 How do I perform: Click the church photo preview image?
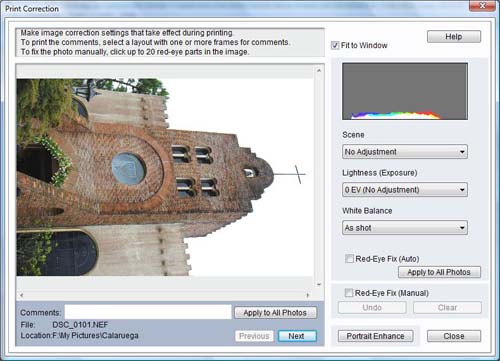pyautogui.click(x=165, y=177)
